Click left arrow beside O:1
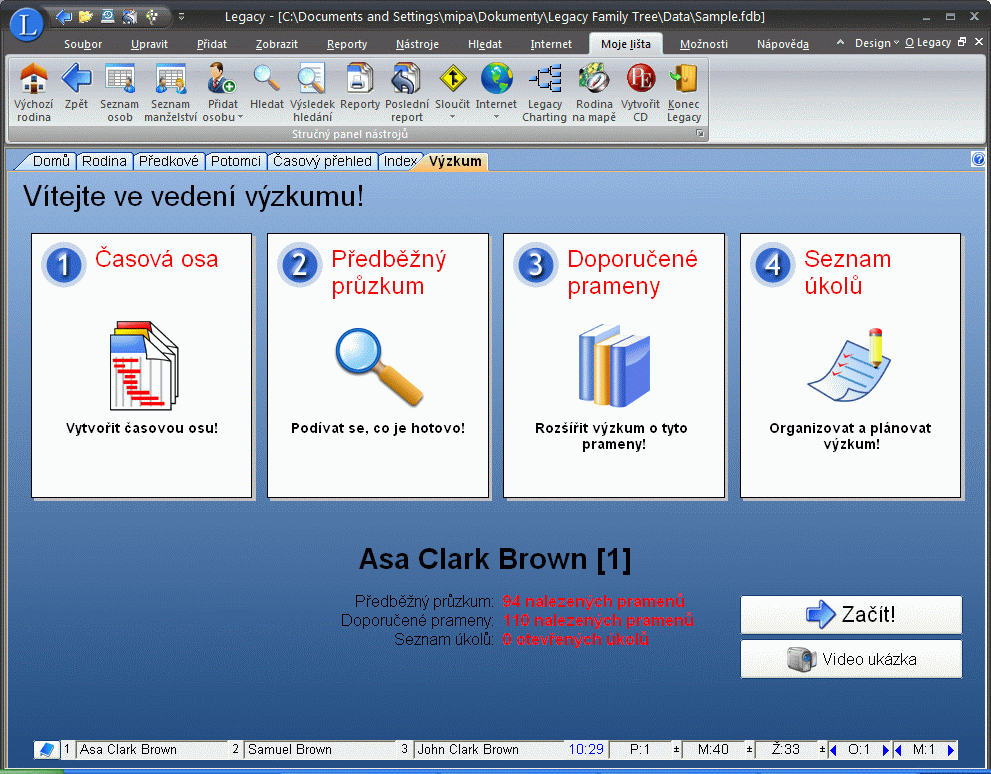Image resolution: width=991 pixels, height=774 pixels. coord(833,750)
